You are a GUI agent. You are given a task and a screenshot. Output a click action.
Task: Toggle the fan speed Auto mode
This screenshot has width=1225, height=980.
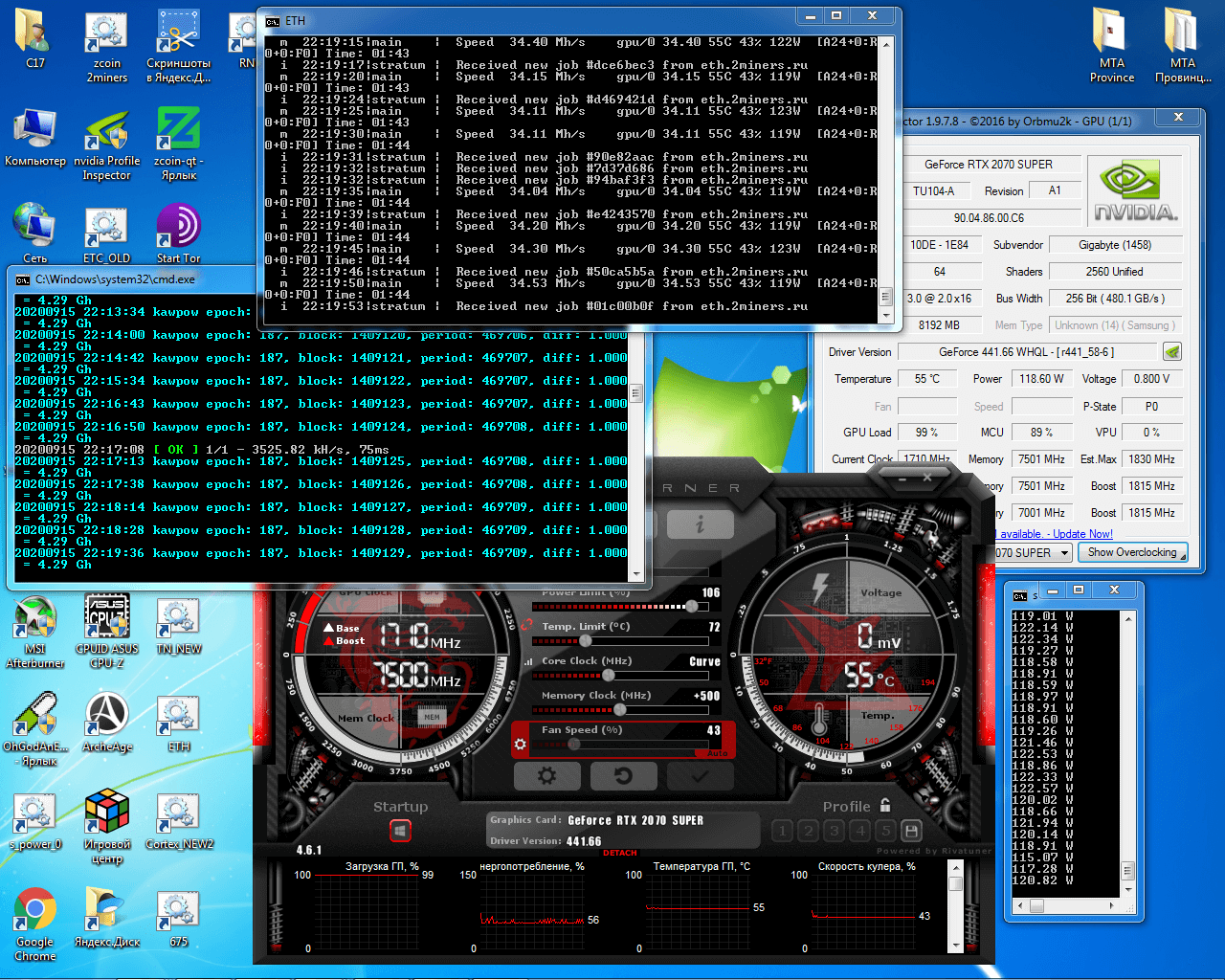[x=716, y=754]
